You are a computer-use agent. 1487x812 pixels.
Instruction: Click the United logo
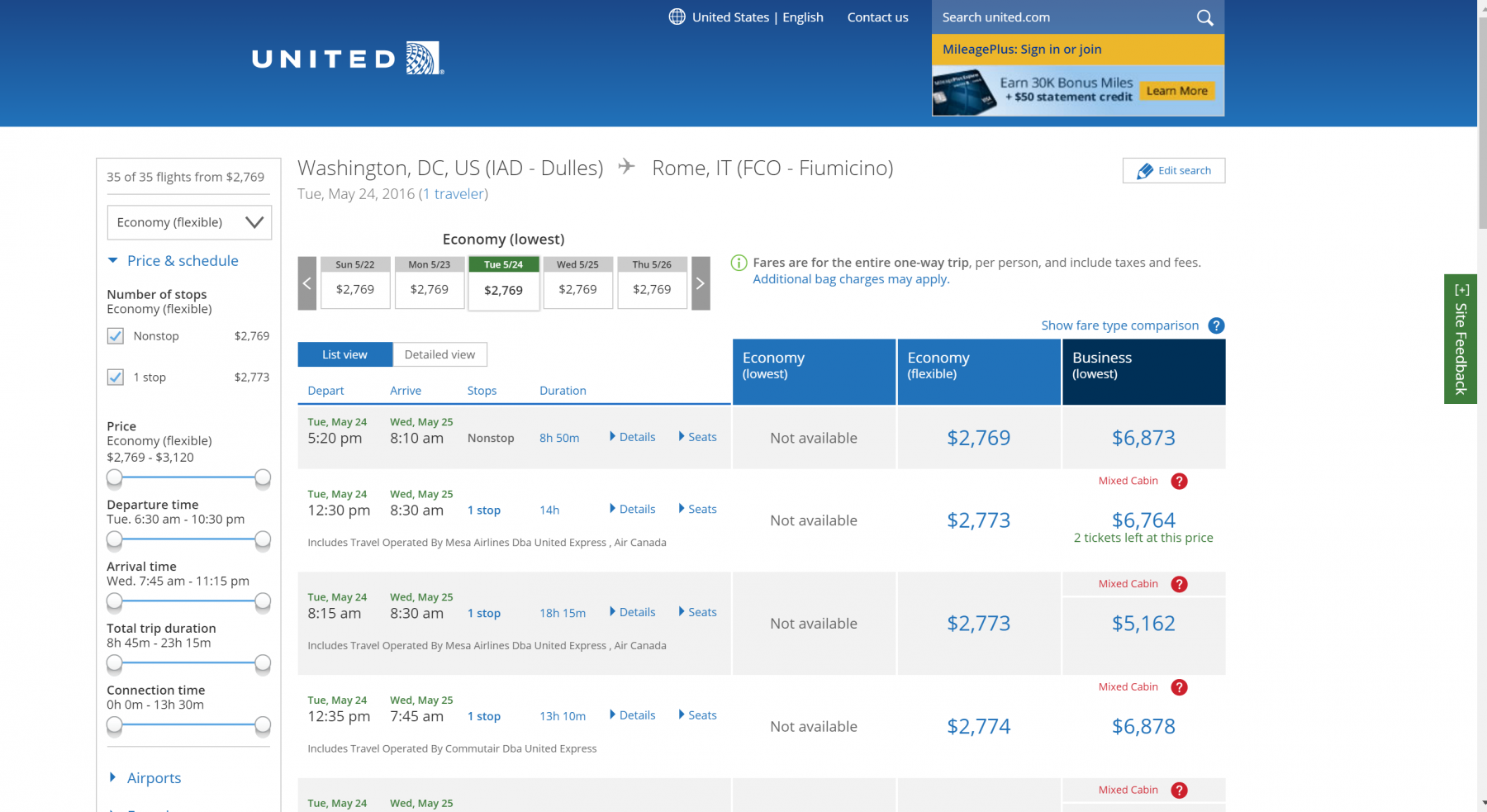coord(348,59)
